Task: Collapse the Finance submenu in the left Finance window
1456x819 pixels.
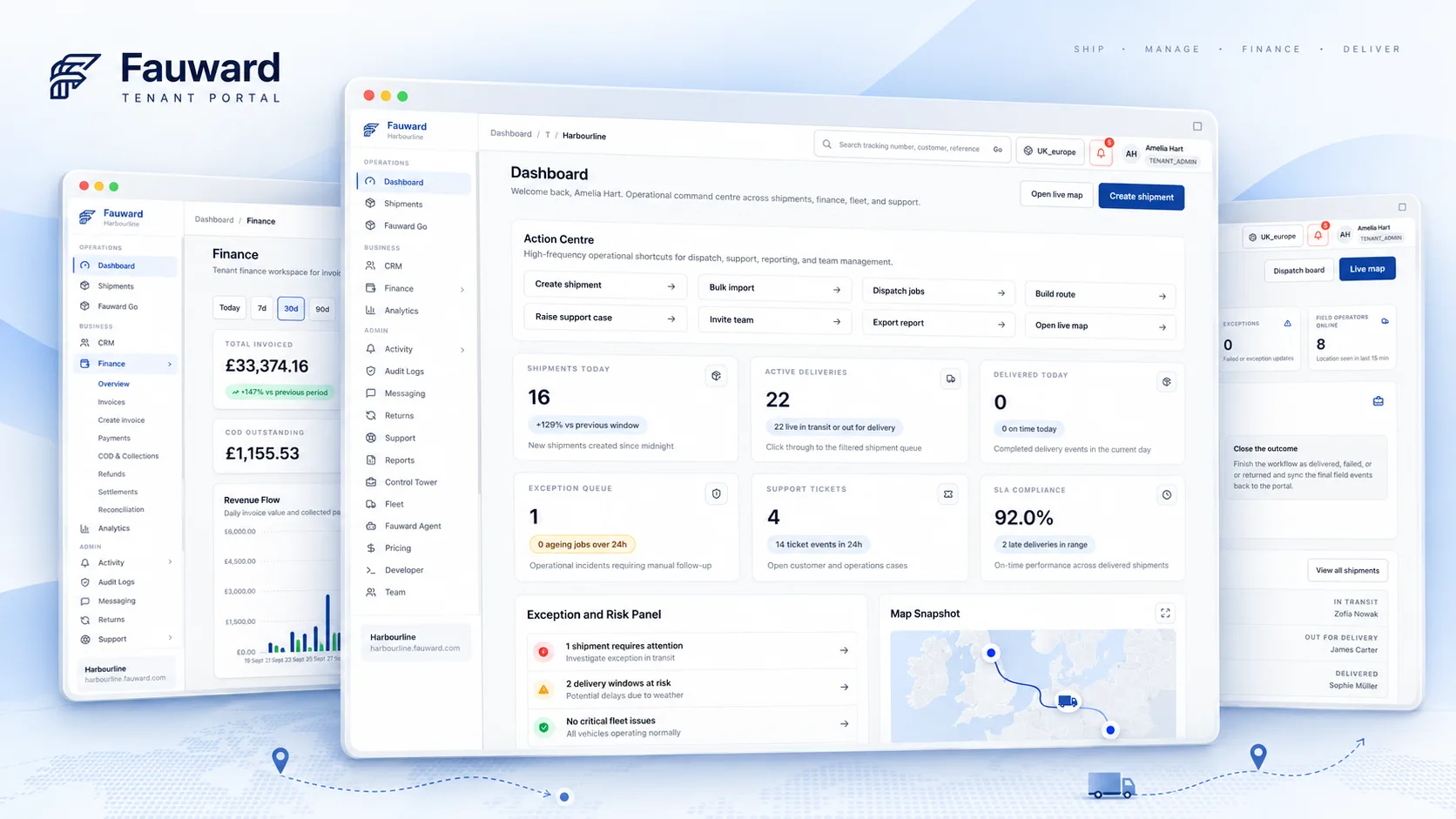Action: (x=170, y=364)
